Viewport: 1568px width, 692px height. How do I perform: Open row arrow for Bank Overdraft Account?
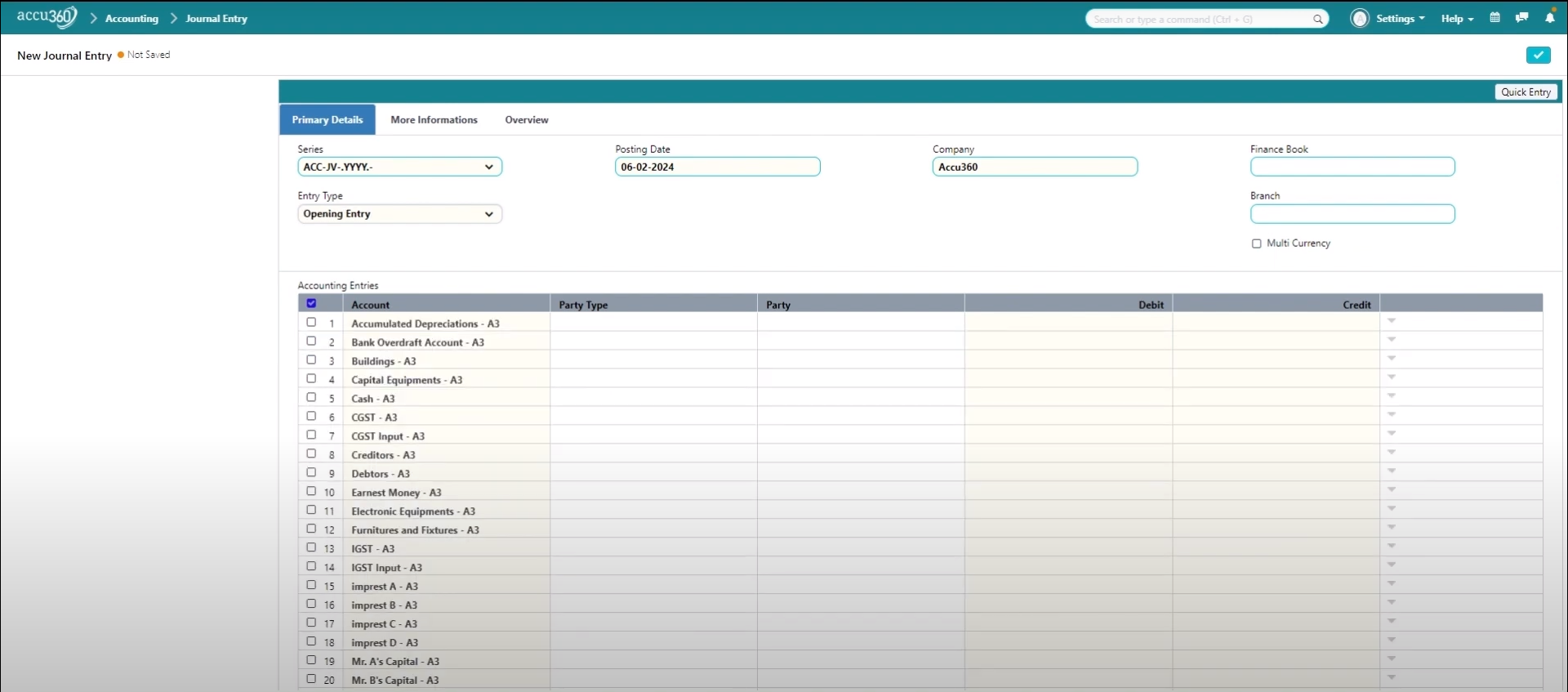1392,340
